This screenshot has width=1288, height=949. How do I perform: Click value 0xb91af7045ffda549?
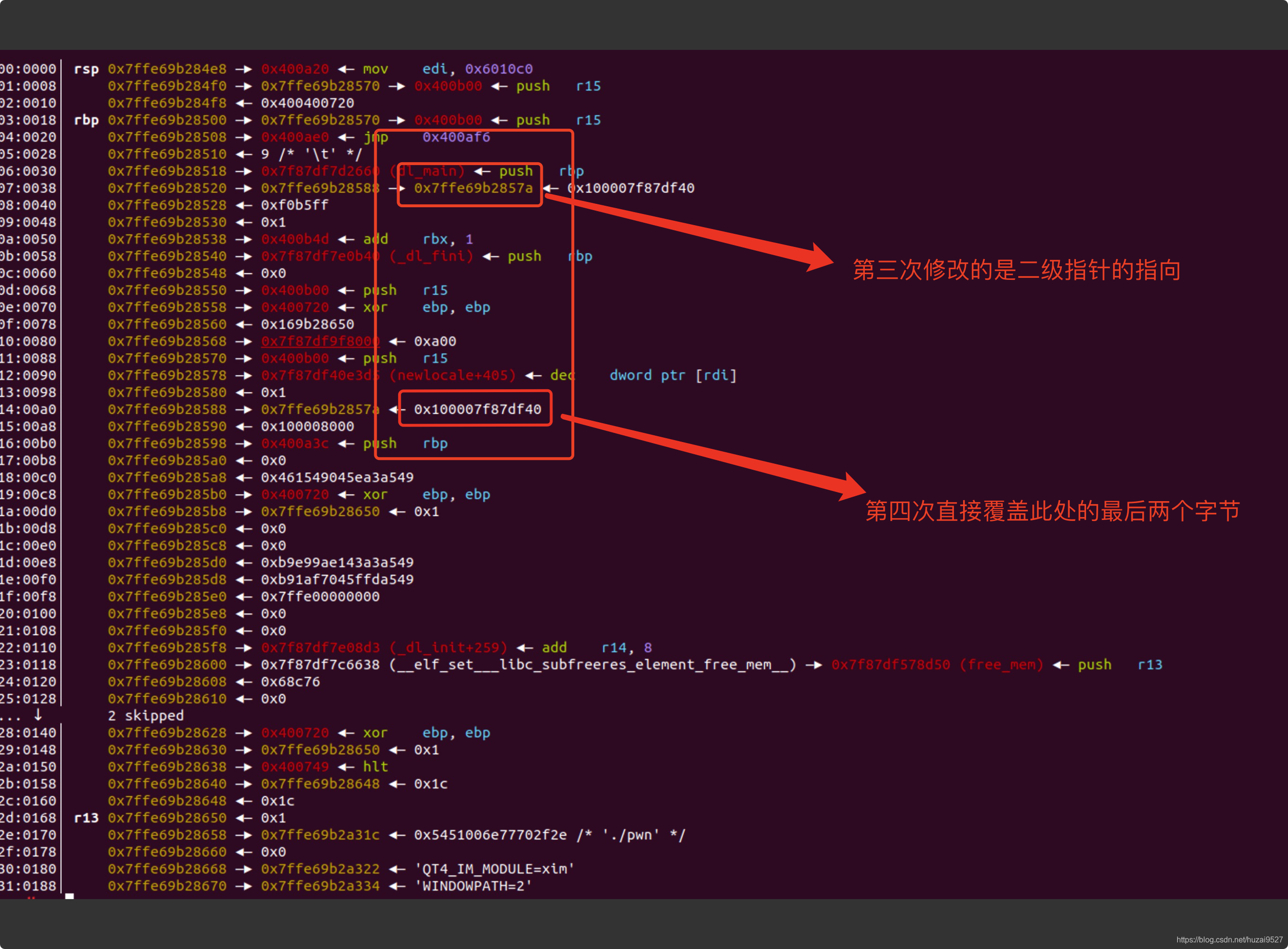[x=337, y=580]
